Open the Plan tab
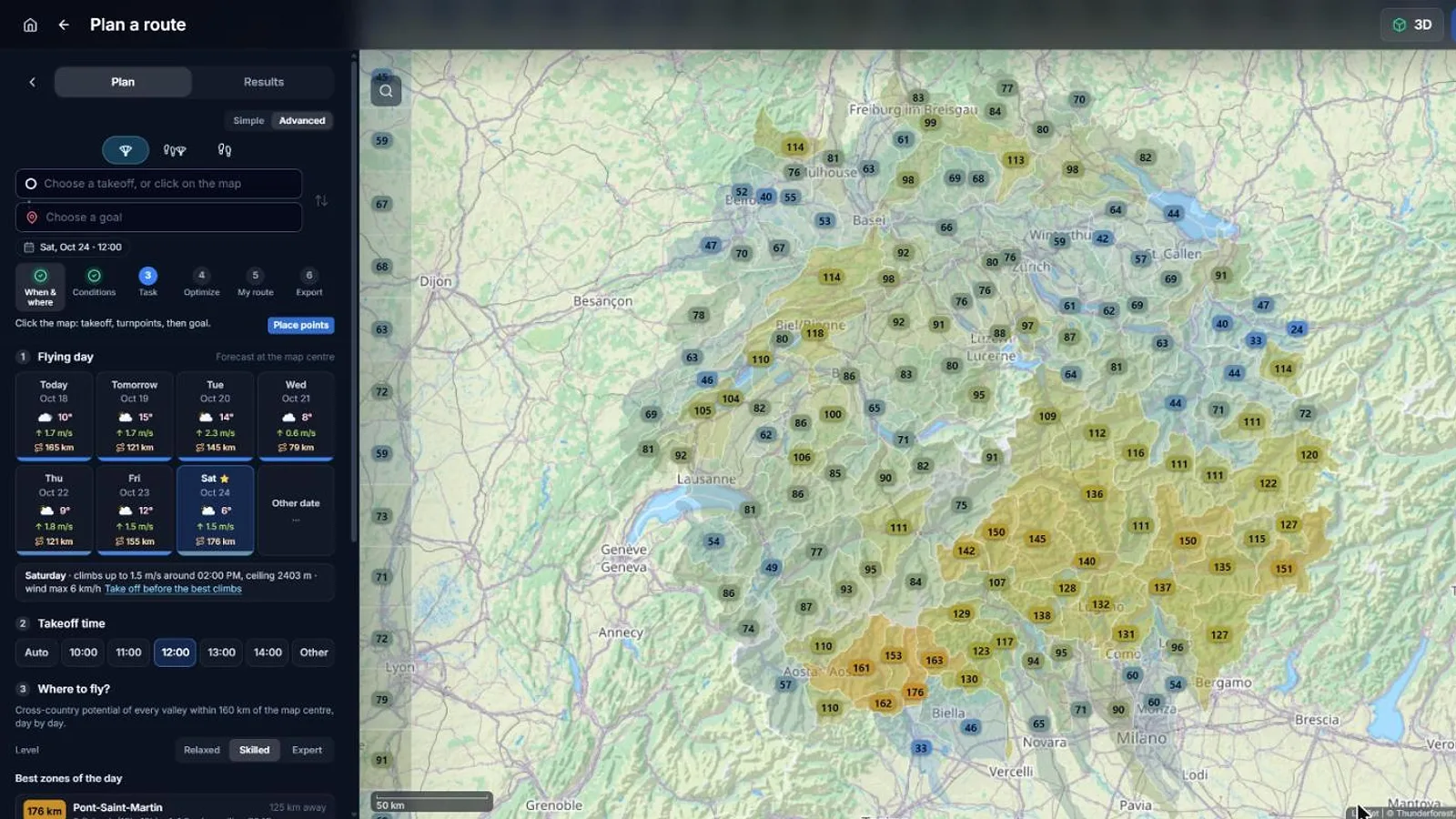Viewport: 1456px width, 819px height. (x=123, y=82)
